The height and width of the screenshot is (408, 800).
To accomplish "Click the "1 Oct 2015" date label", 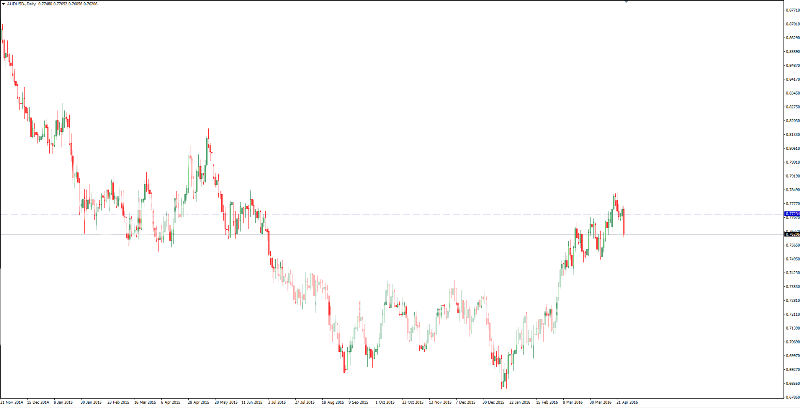I will 386,402.
